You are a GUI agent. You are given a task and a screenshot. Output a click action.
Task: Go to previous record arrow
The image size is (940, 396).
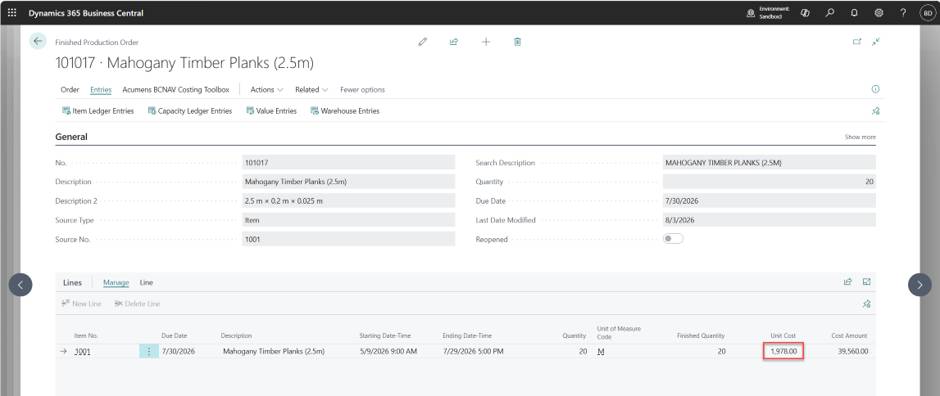[20, 285]
